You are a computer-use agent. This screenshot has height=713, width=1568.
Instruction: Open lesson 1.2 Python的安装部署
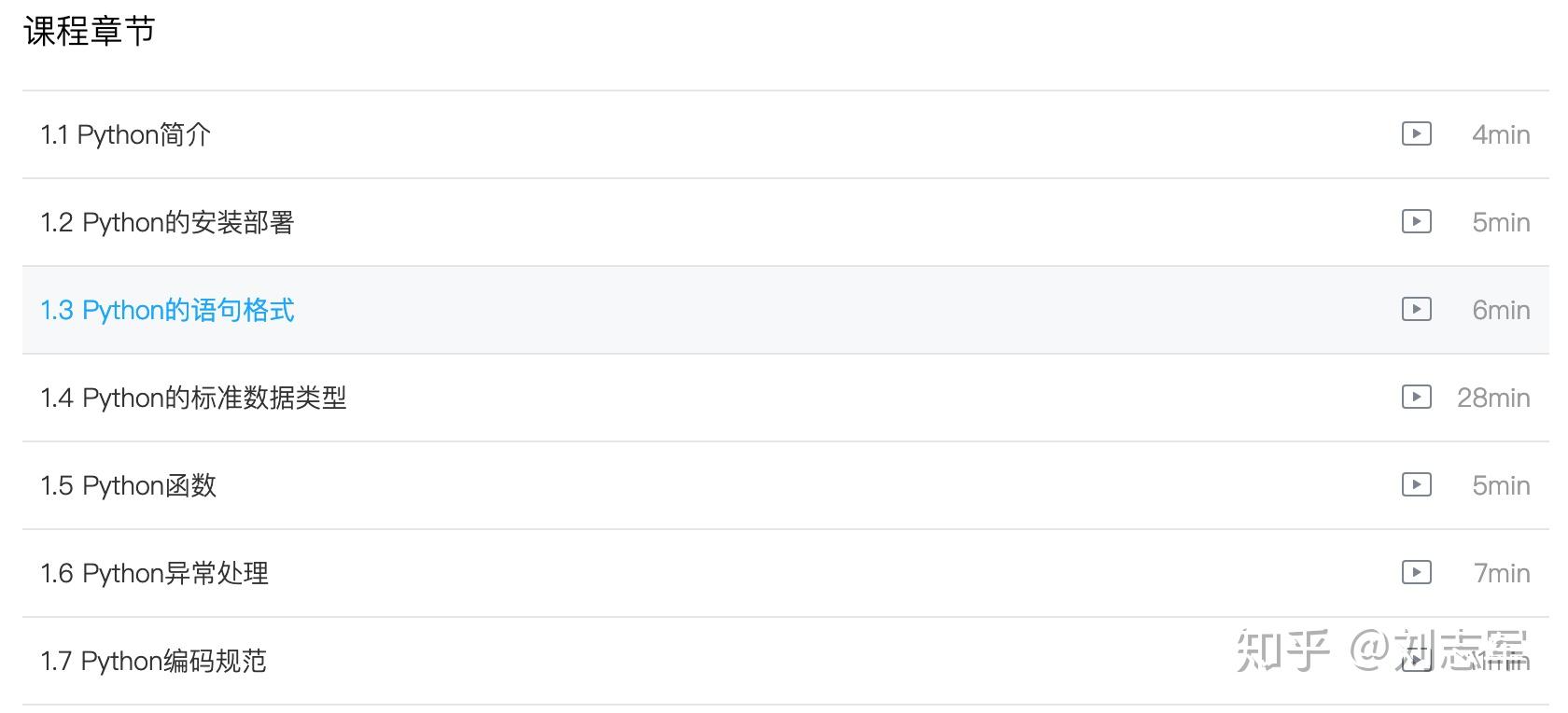click(167, 223)
